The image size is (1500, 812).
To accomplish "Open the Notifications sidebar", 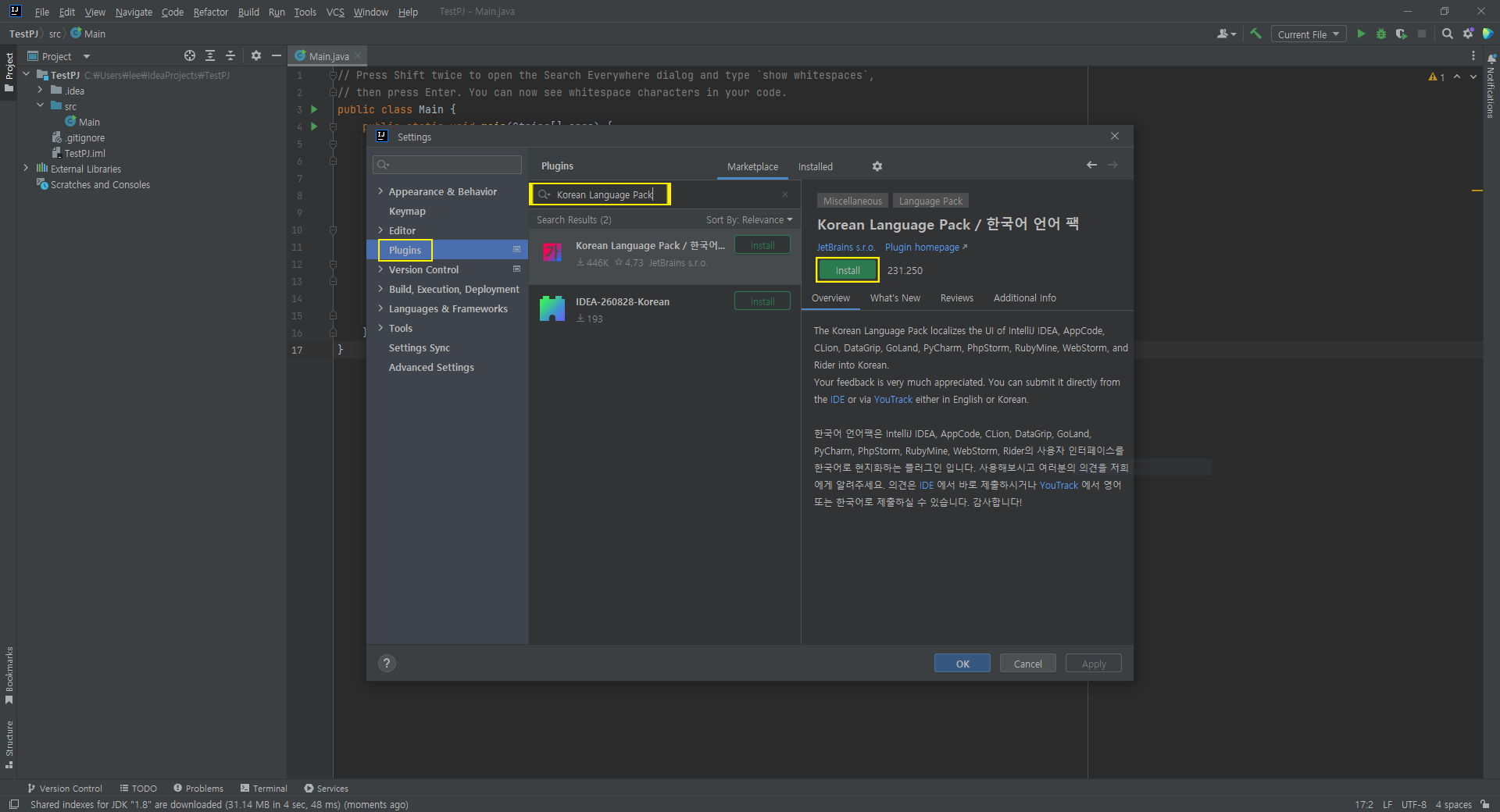I will [1491, 86].
